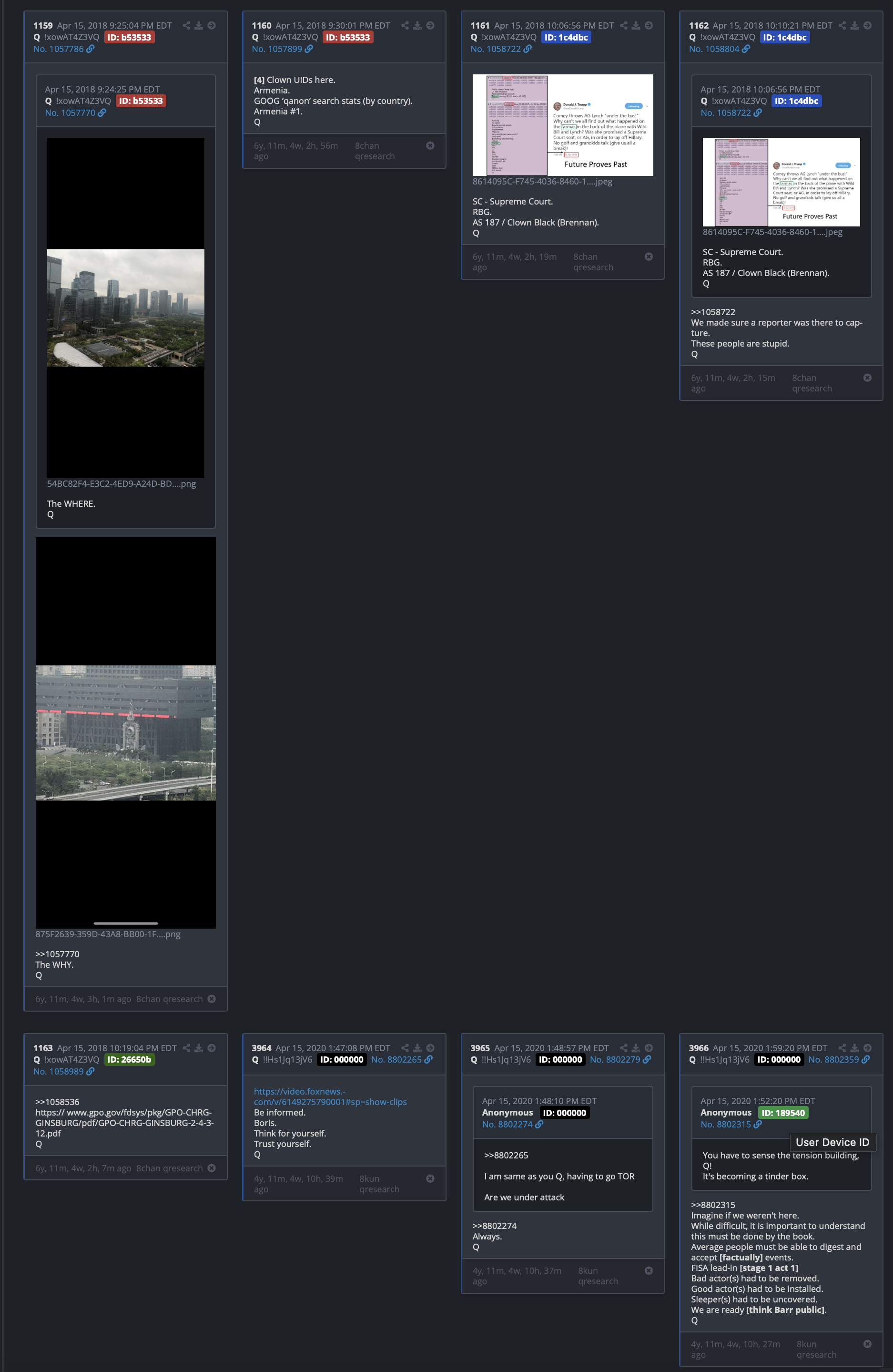Screen dimensions: 893x1372
Task: Open Future Proves Past image in post 1161
Action: point(563,125)
